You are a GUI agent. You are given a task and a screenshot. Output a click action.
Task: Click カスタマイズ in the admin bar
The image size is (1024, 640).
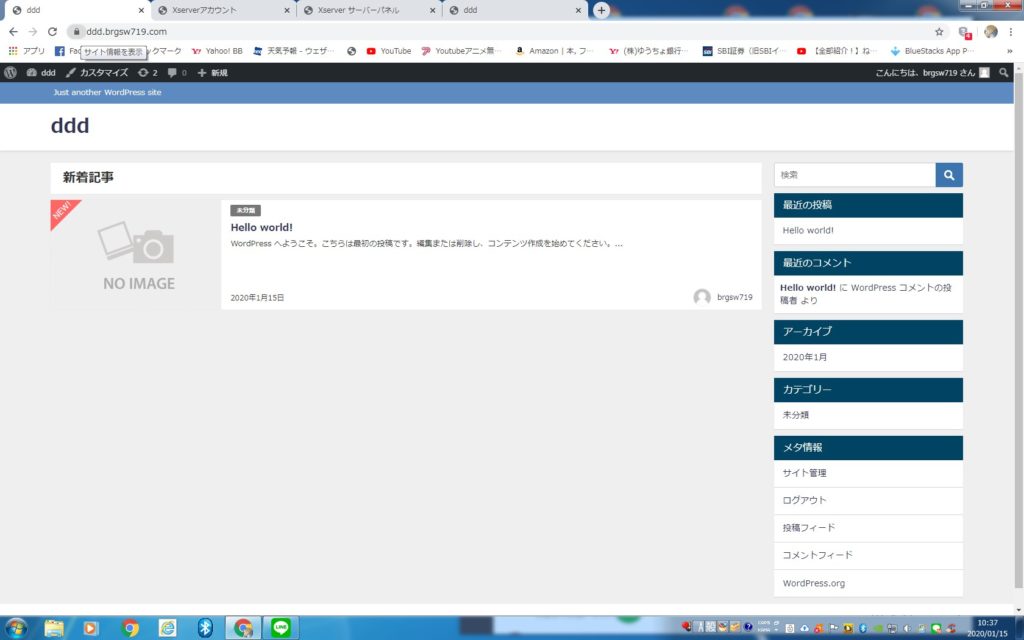[x=97, y=73]
